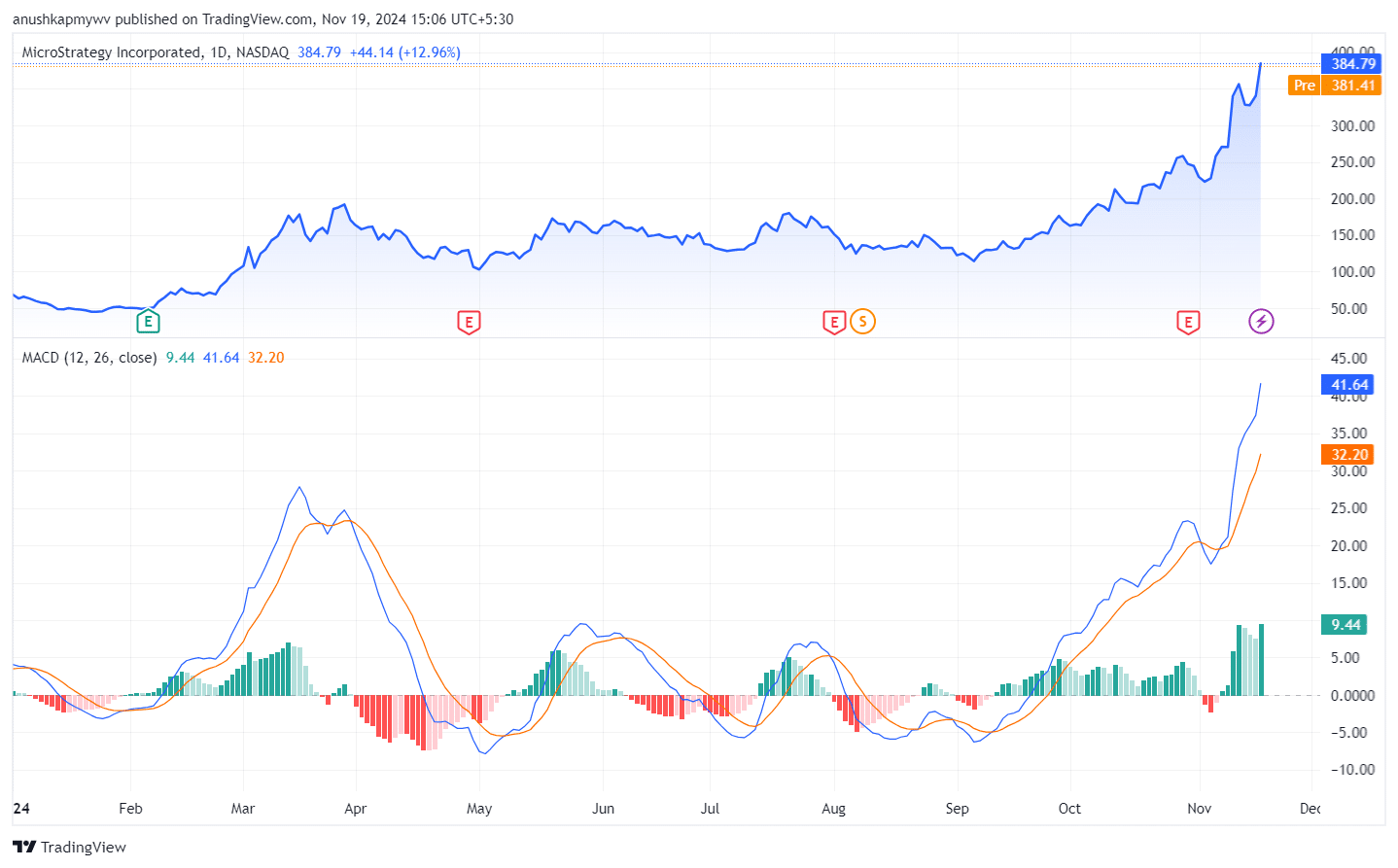Click the orange split marker labeled S
The image size is (1398, 868).
(x=862, y=321)
